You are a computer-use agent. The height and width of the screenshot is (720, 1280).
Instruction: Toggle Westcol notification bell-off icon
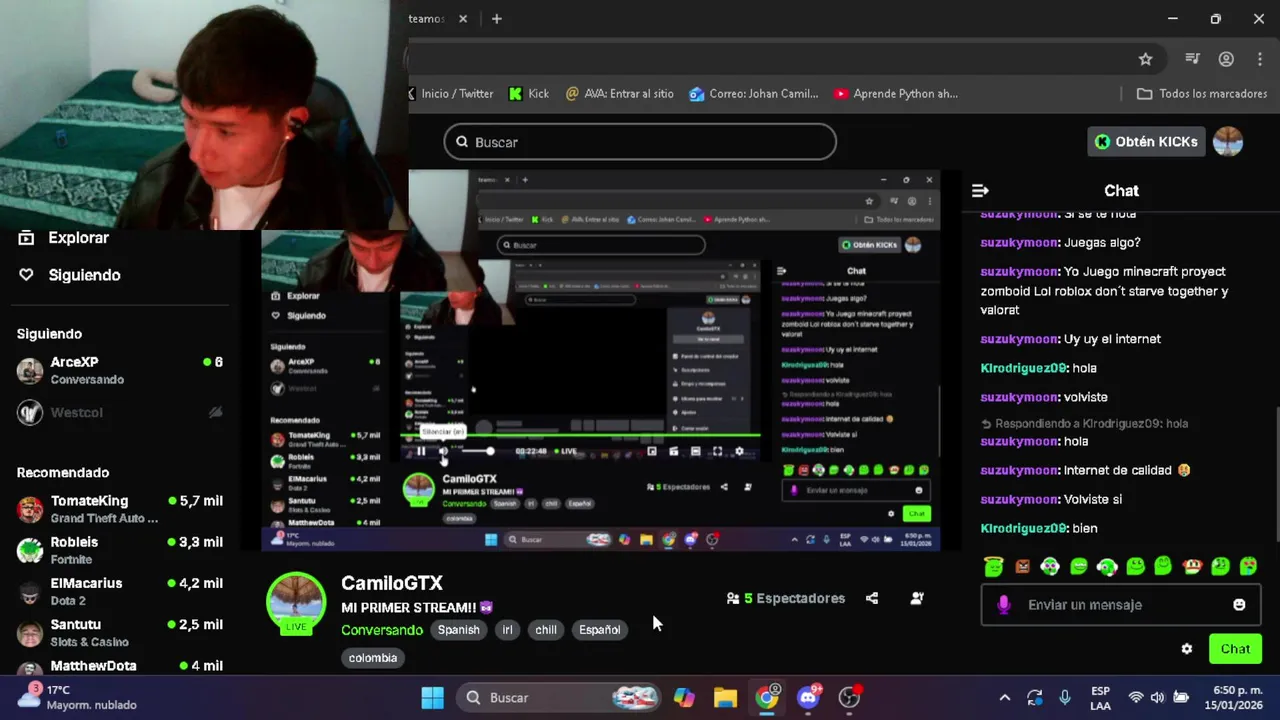coord(215,412)
